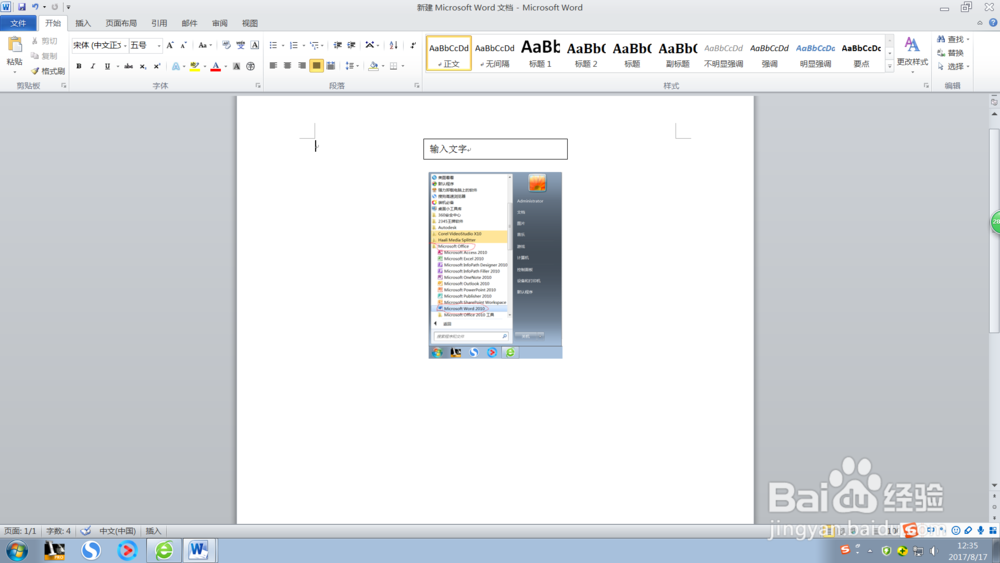Align text left
Screen dimensions: 1000x563
[273, 66]
